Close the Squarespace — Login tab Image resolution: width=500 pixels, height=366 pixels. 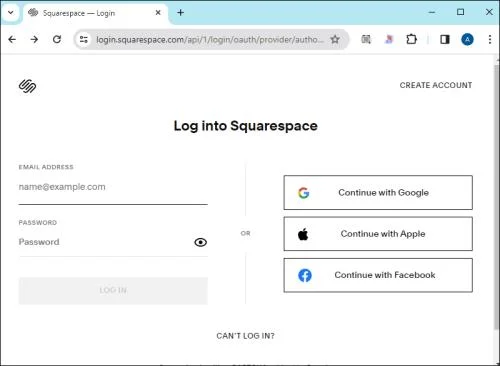pyautogui.click(x=158, y=13)
